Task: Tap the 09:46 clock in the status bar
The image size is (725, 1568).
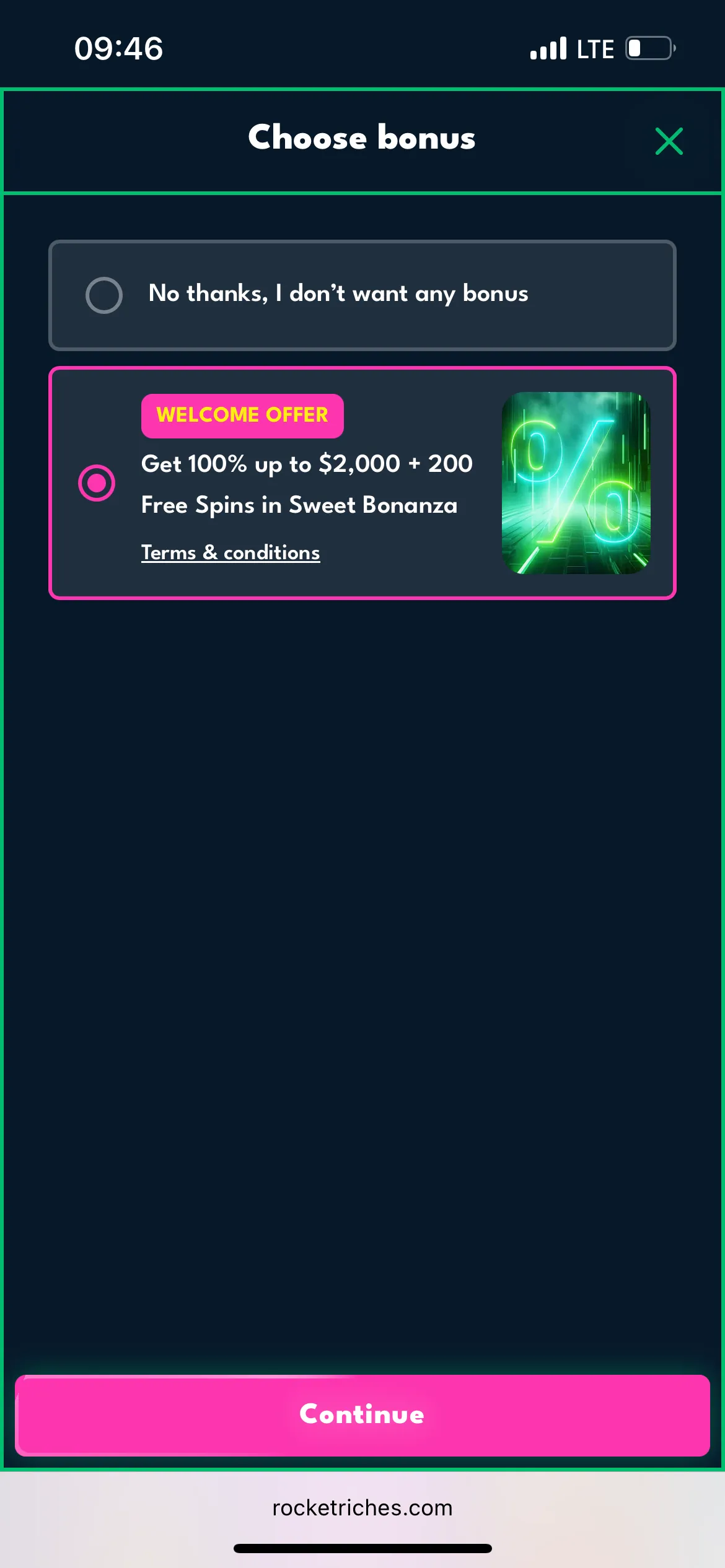Action: [x=118, y=48]
